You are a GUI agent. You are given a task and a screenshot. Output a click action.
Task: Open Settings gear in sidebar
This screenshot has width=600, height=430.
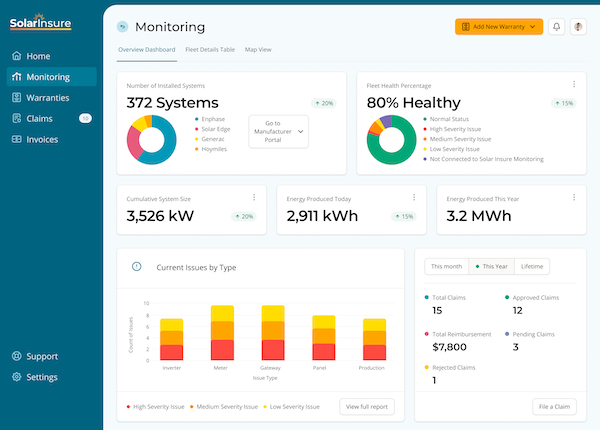[16, 377]
